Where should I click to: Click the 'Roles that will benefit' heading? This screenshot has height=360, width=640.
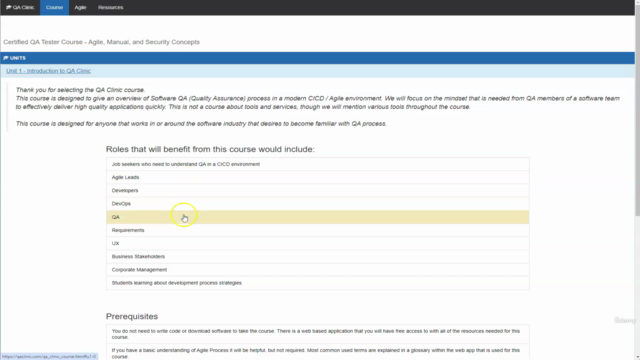pos(210,149)
